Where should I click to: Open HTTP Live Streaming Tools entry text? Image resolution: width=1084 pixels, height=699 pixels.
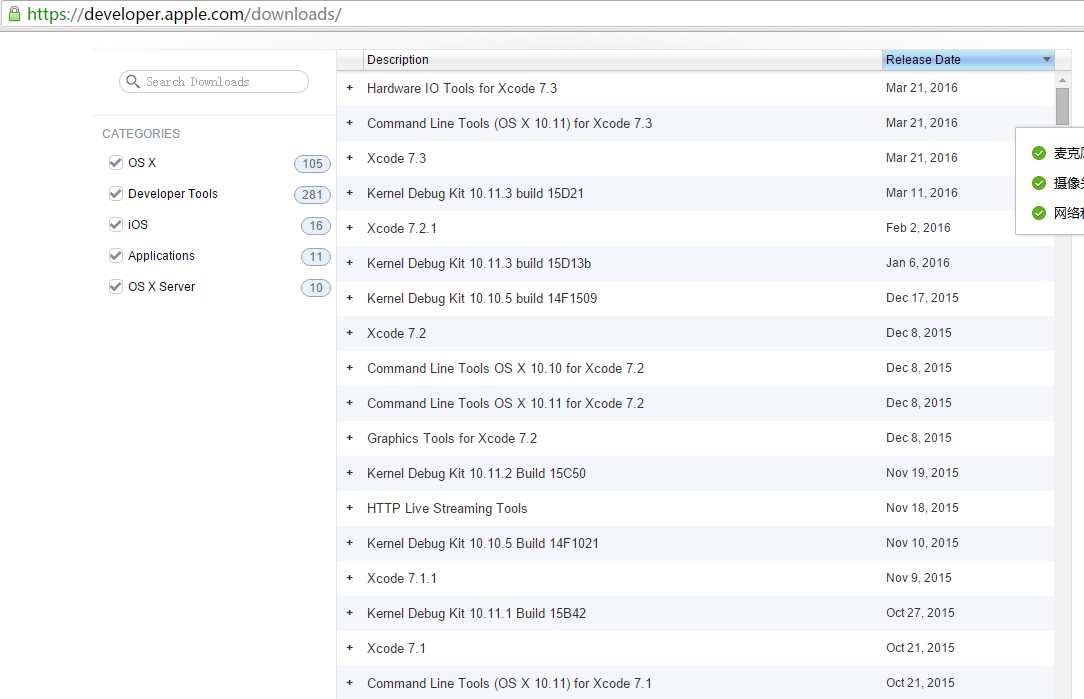[x=447, y=509]
